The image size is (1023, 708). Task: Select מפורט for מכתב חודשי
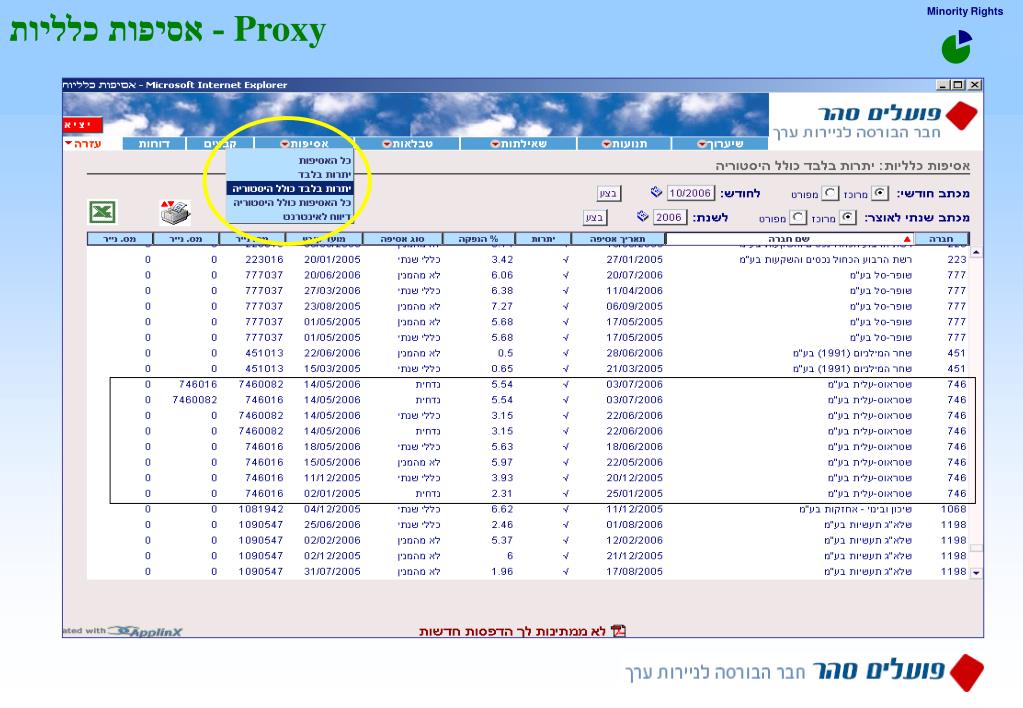(x=830, y=193)
